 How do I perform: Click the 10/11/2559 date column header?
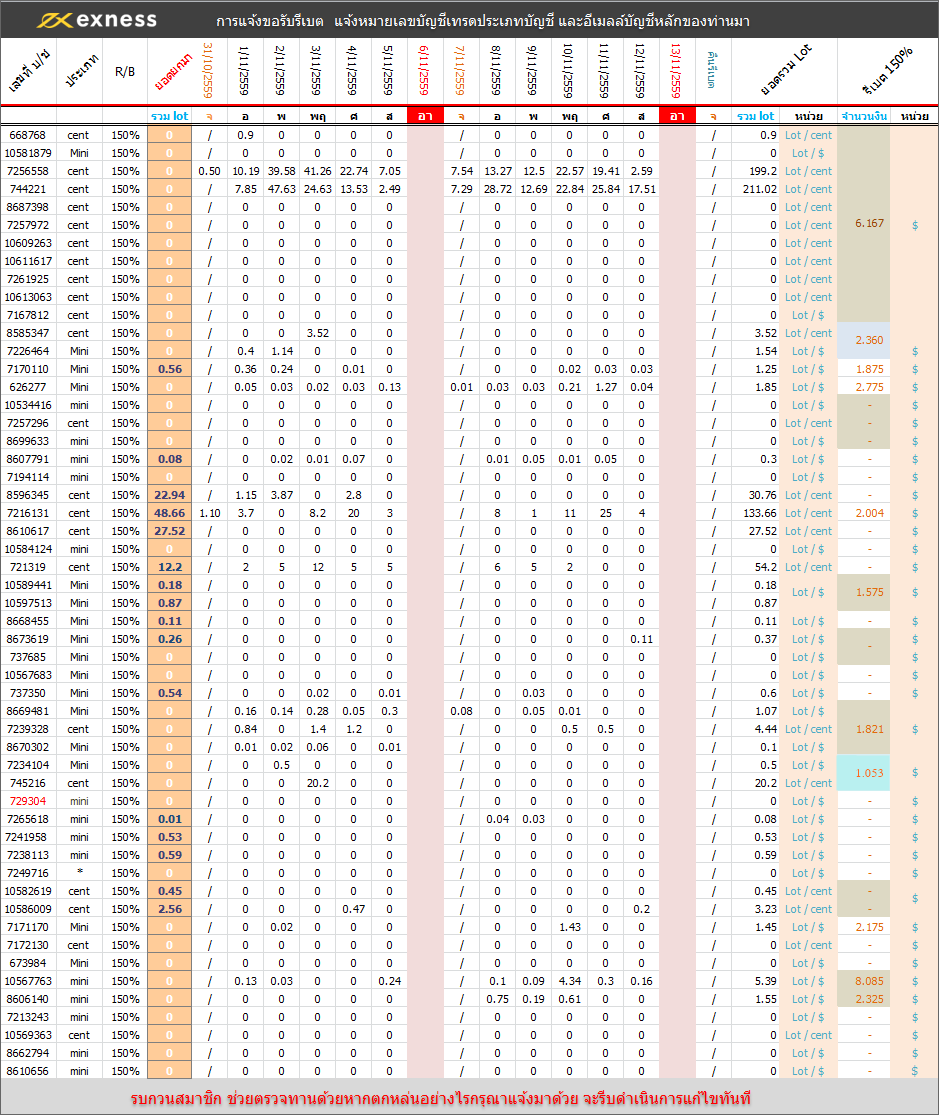568,70
